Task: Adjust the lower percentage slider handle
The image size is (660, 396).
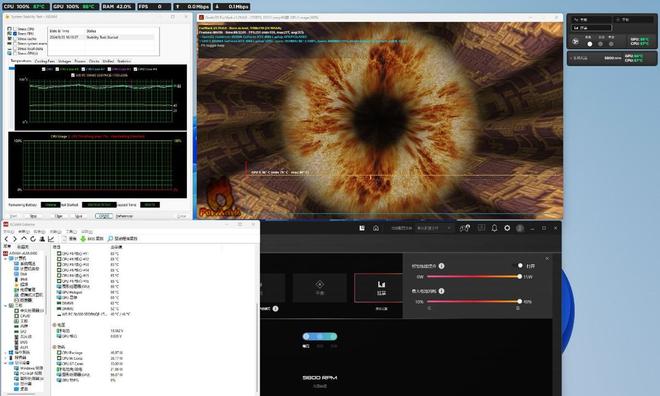Action: pyautogui.click(x=519, y=301)
